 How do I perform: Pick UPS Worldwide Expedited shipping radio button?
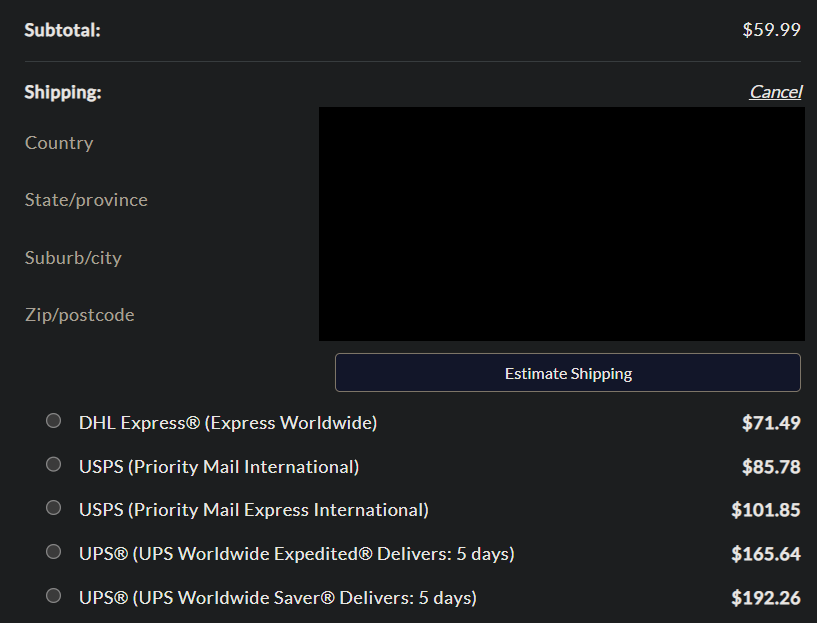pyautogui.click(x=53, y=552)
